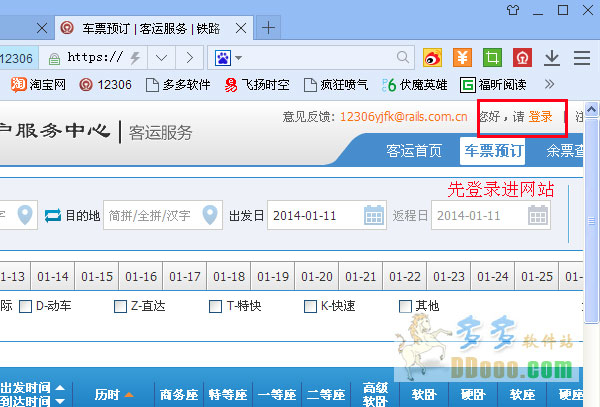Open the 疯狂喷气 bookmark
The image size is (600, 407).
point(336,85)
